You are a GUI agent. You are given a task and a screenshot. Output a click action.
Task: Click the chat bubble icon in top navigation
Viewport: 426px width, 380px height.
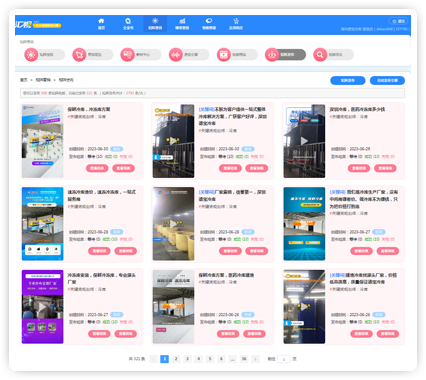coord(209,24)
